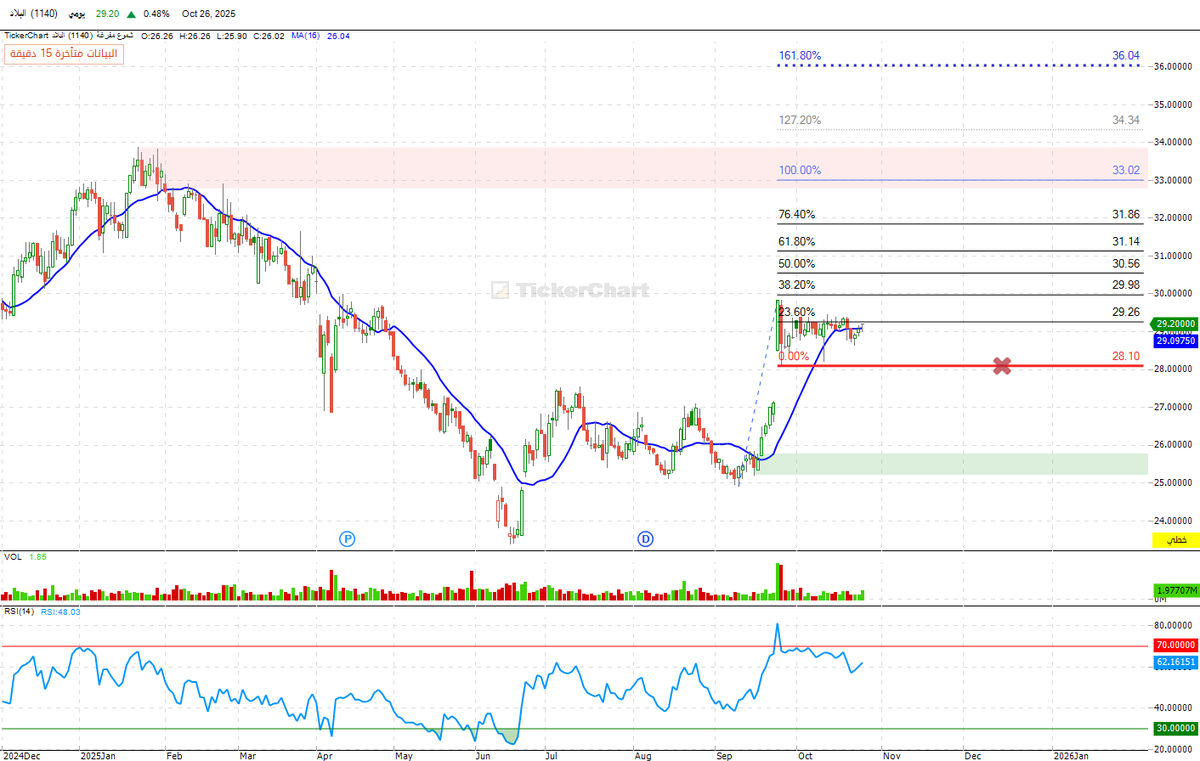Click the يومي interval label in the header
Viewport: 1200px width, 761px height.
tap(76, 15)
